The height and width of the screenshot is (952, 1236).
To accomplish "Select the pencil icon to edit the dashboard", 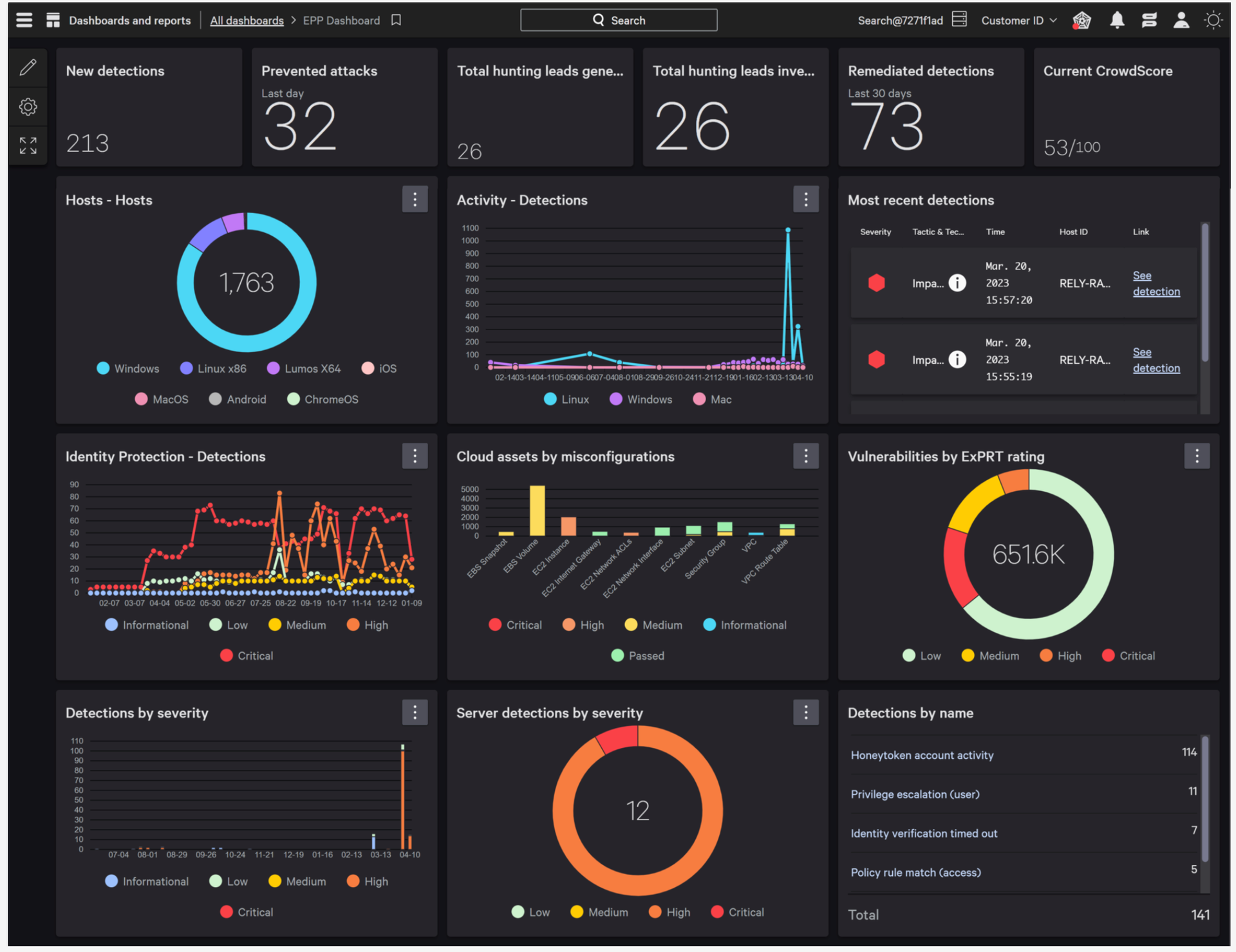I will tap(28, 67).
